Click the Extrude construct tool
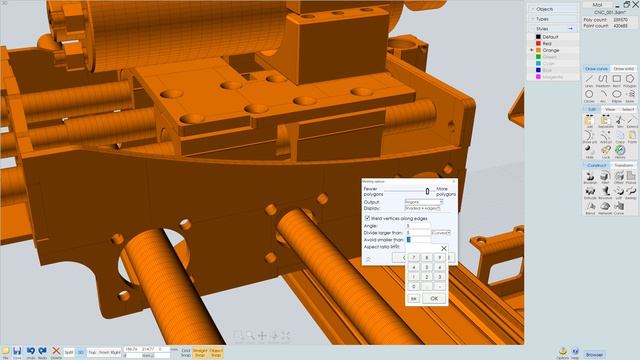640x360 pixels. pyautogui.click(x=590, y=193)
